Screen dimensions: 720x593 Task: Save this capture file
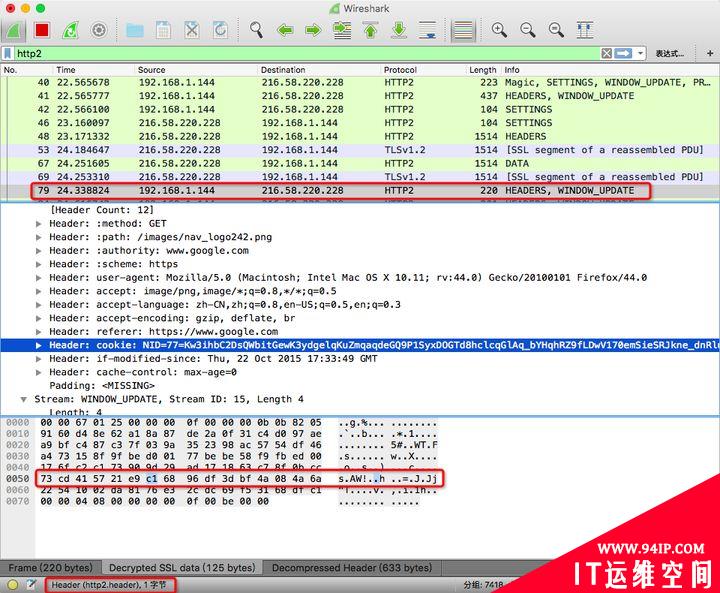[x=163, y=30]
